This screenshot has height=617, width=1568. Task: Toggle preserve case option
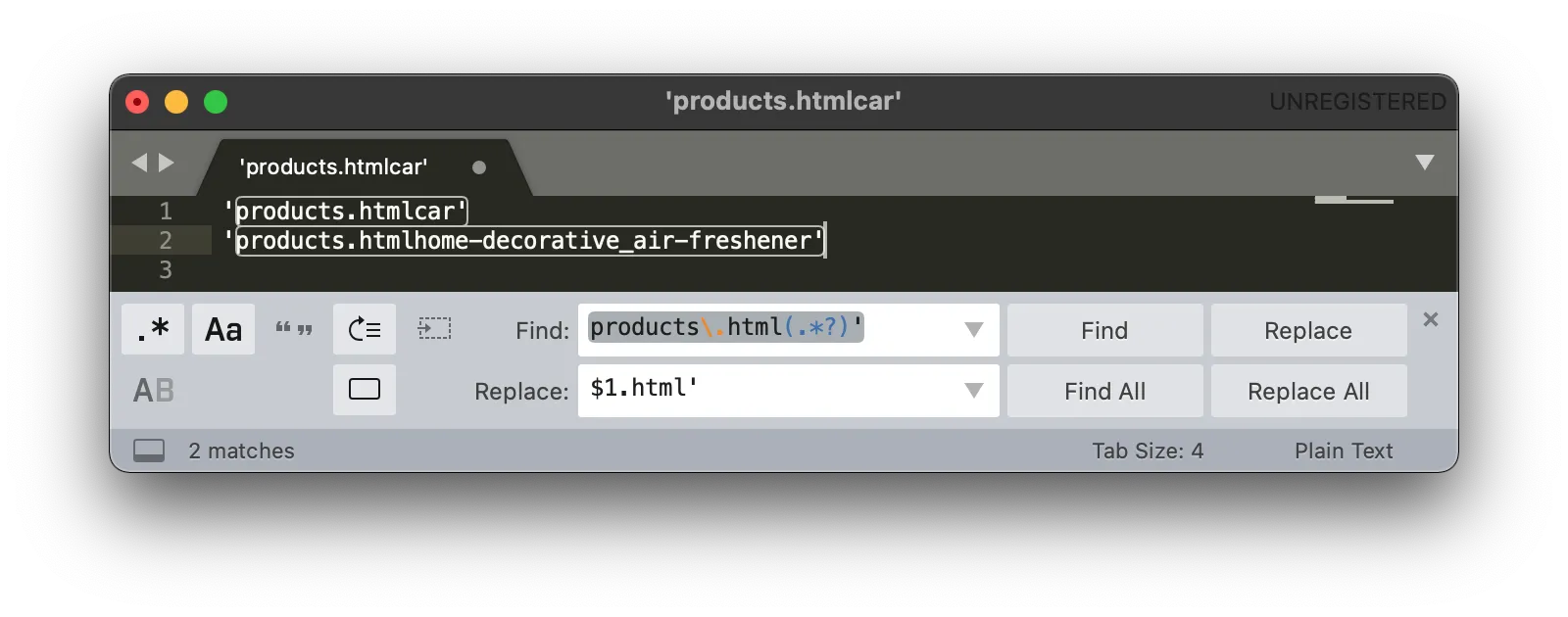(x=154, y=391)
